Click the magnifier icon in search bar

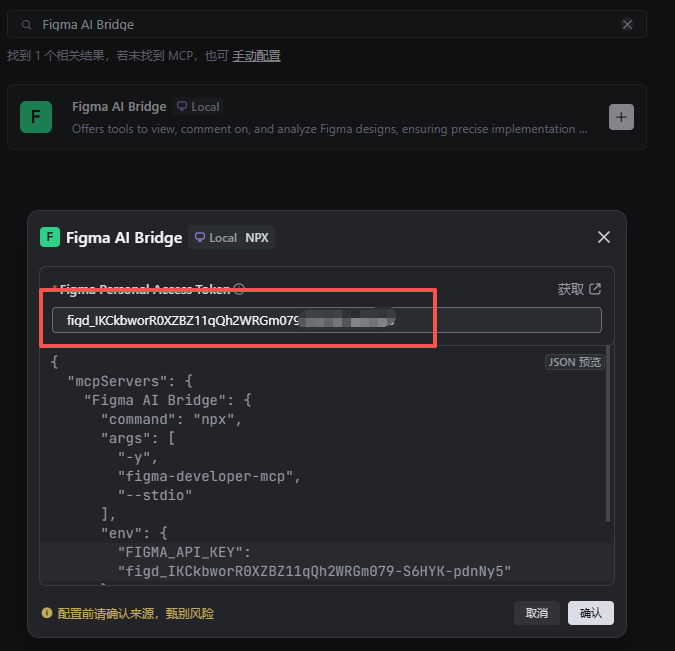tap(26, 24)
